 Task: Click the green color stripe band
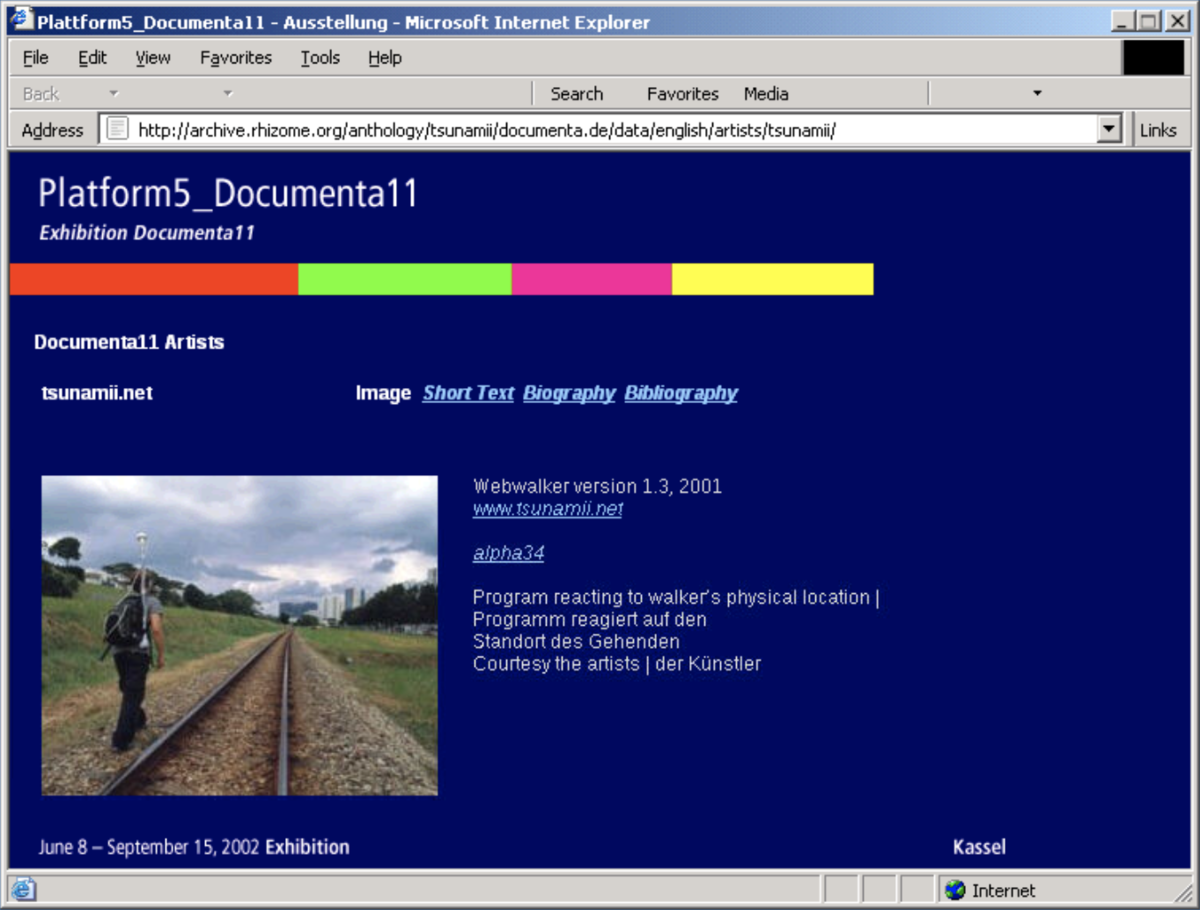pyautogui.click(x=404, y=279)
